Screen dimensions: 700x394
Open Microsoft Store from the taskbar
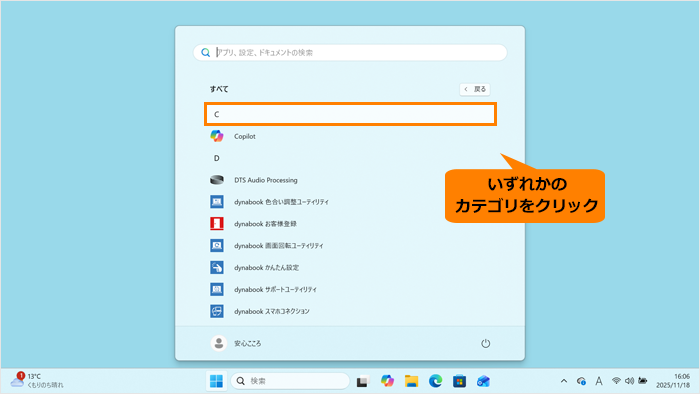[459, 382]
